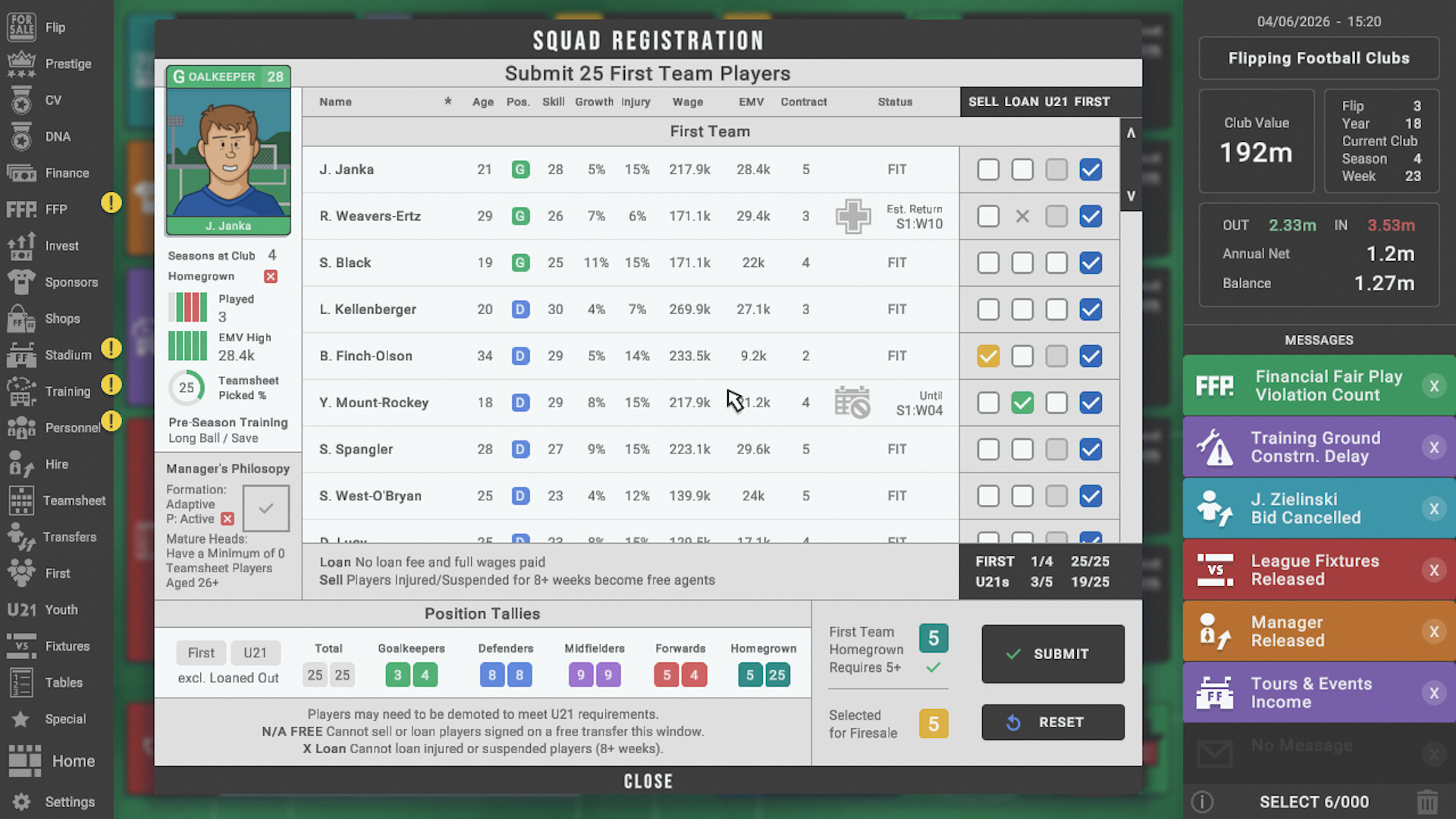Screen dimensions: 1456x819
Task: Tick the Loan checkbox for S. Spangler
Action: click(x=1022, y=450)
